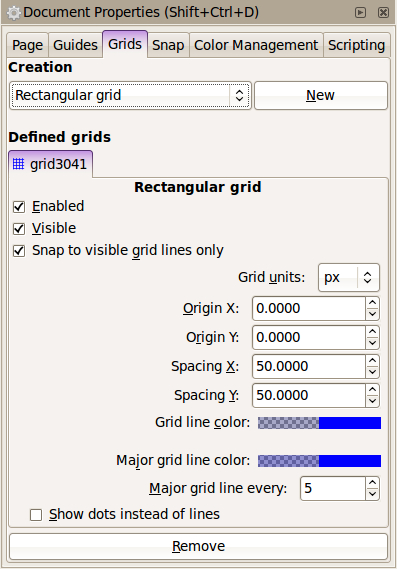Image resolution: width=397 pixels, height=569 pixels.
Task: Select the grid3041 defined grid tab
Action: point(50,164)
